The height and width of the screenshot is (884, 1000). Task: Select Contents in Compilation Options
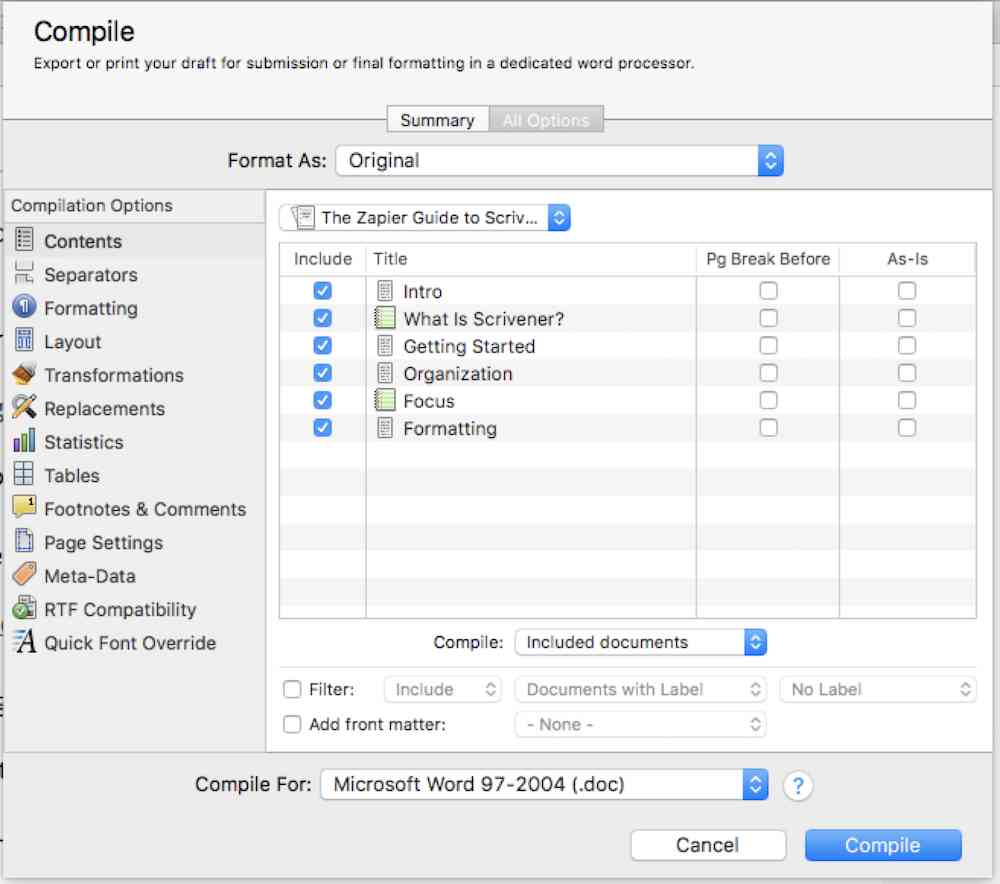click(x=134, y=240)
